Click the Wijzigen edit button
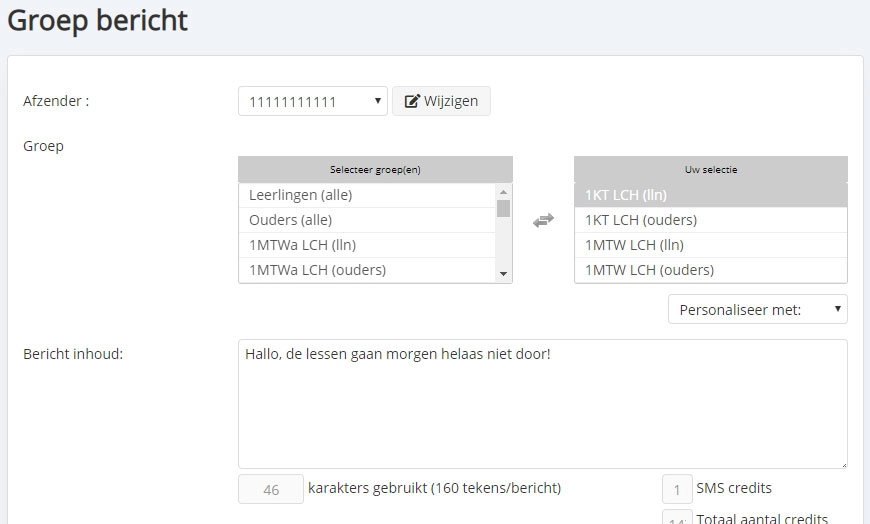Image resolution: width=870 pixels, height=524 pixels. coord(441,101)
